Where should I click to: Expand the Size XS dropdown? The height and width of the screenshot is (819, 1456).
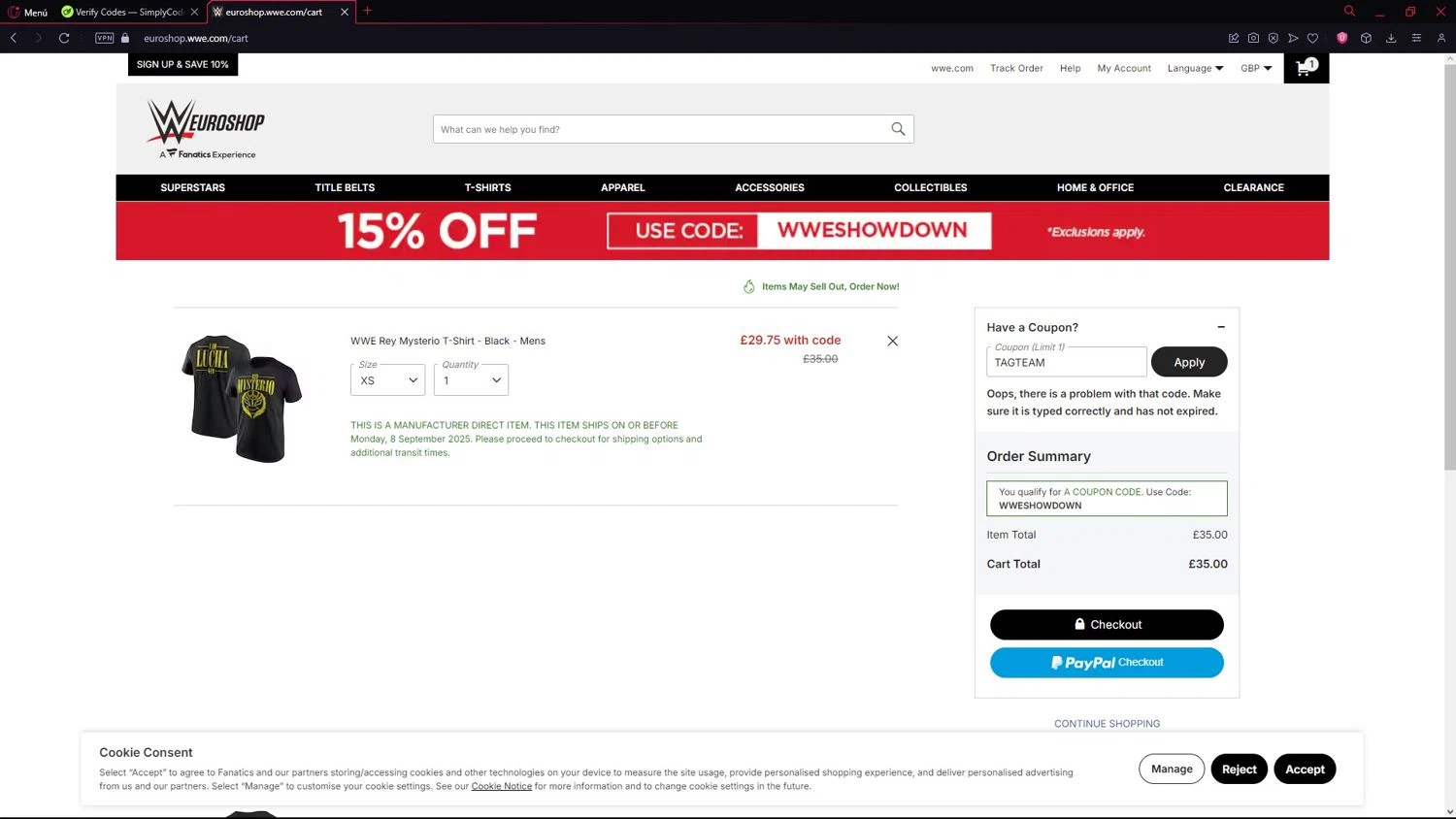coord(387,380)
